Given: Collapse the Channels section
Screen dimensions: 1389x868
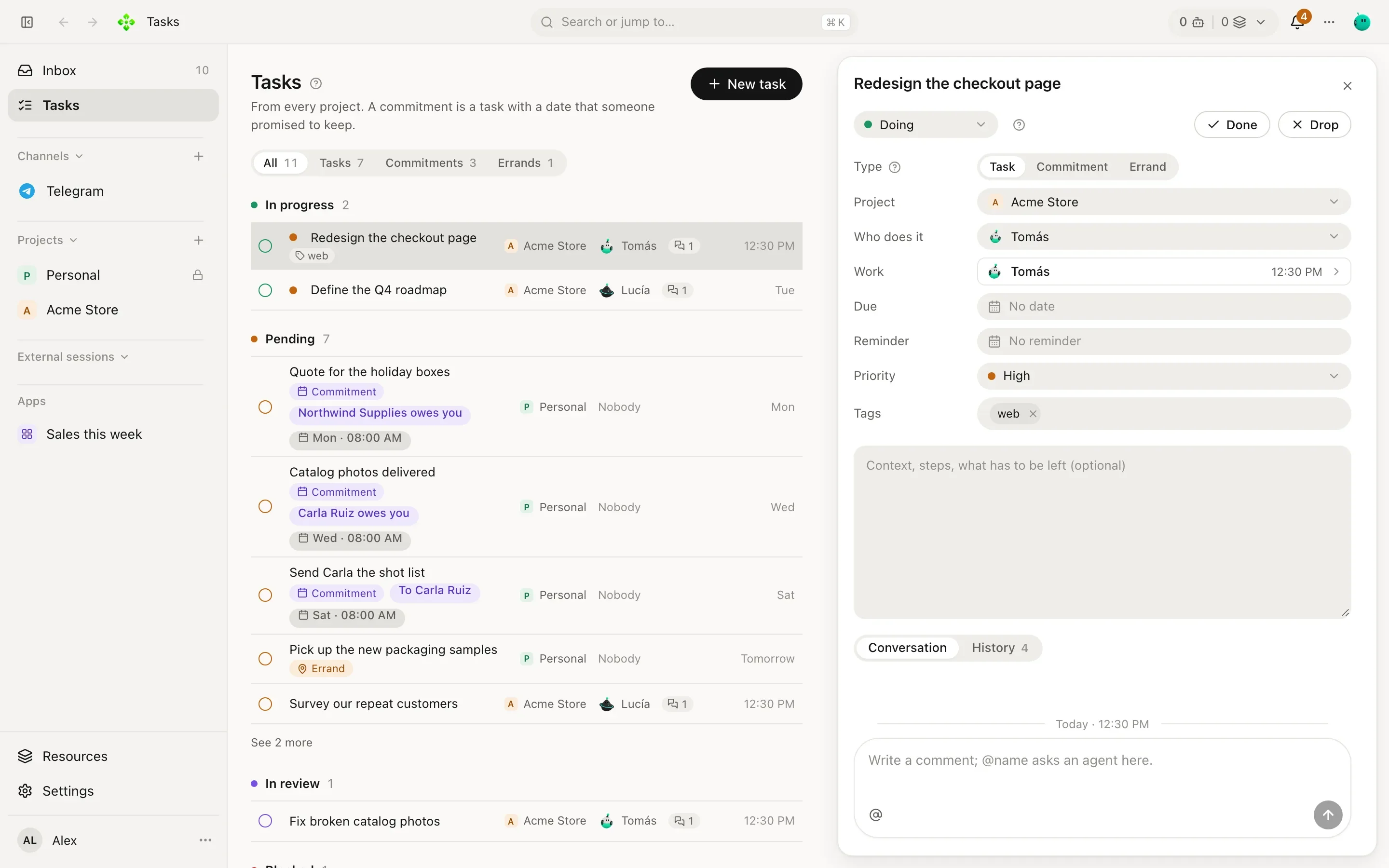Looking at the screenshot, I should 50,156.
